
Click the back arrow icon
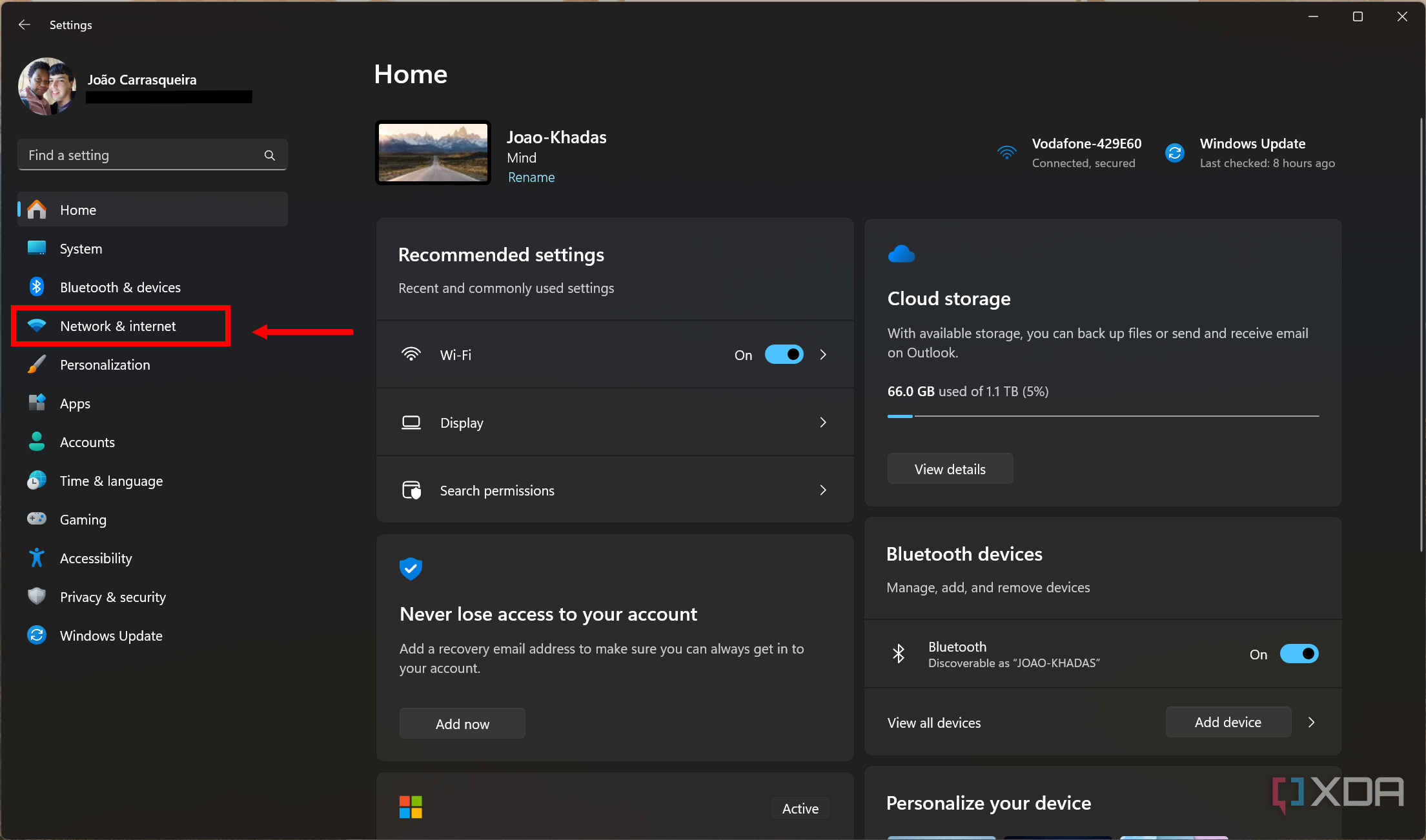coord(25,25)
